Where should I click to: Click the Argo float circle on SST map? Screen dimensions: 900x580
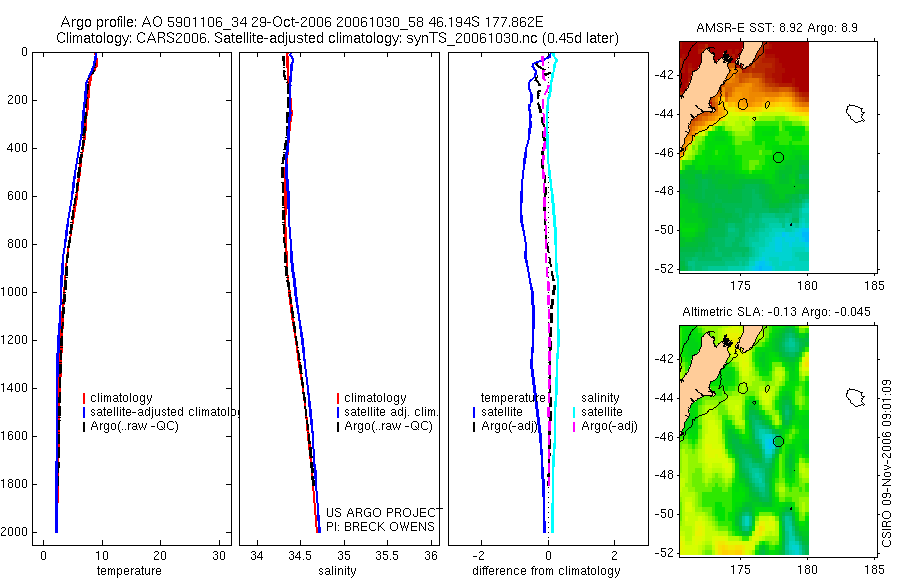[x=778, y=157]
